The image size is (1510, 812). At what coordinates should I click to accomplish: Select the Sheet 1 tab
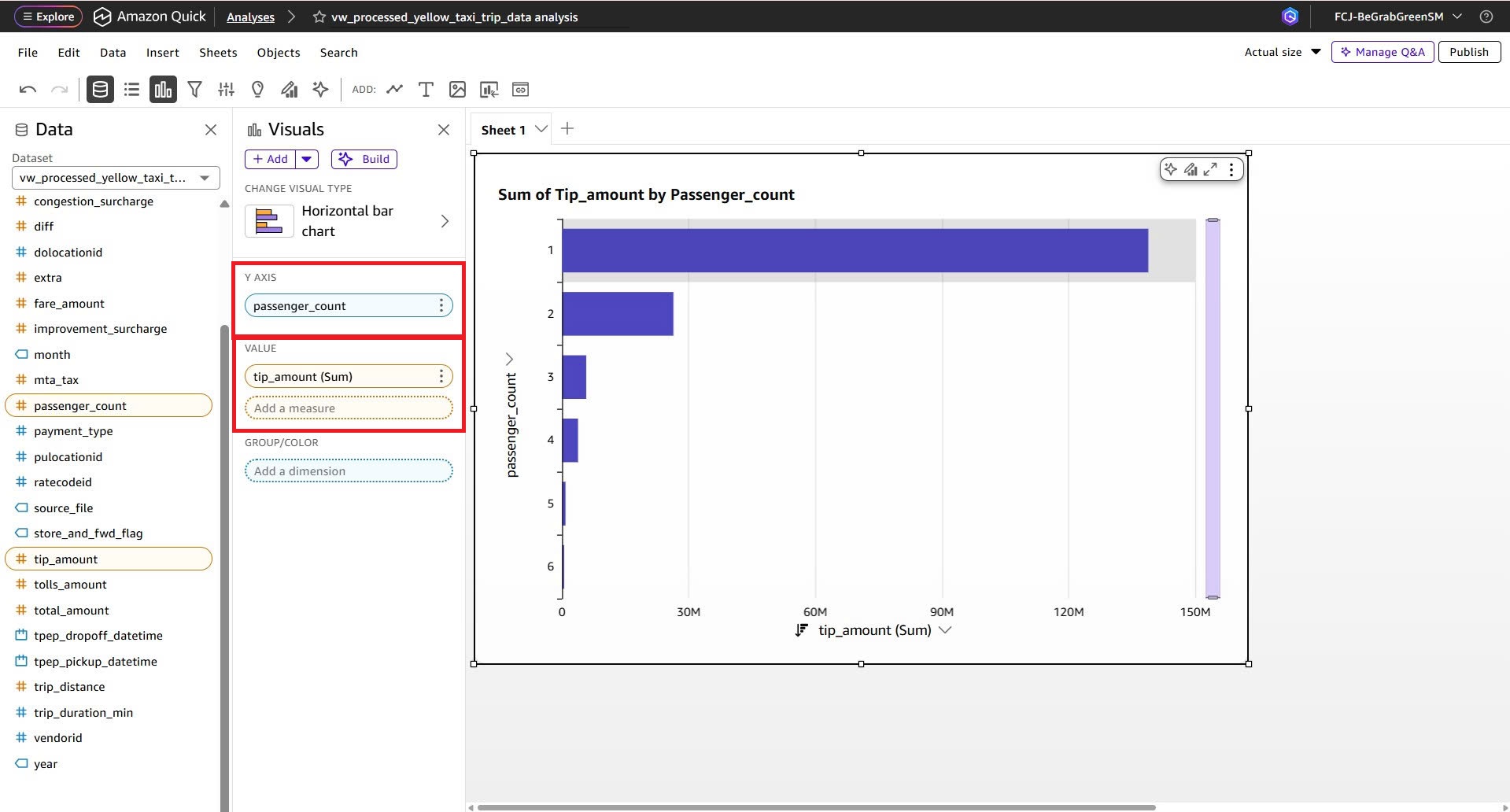tap(503, 130)
